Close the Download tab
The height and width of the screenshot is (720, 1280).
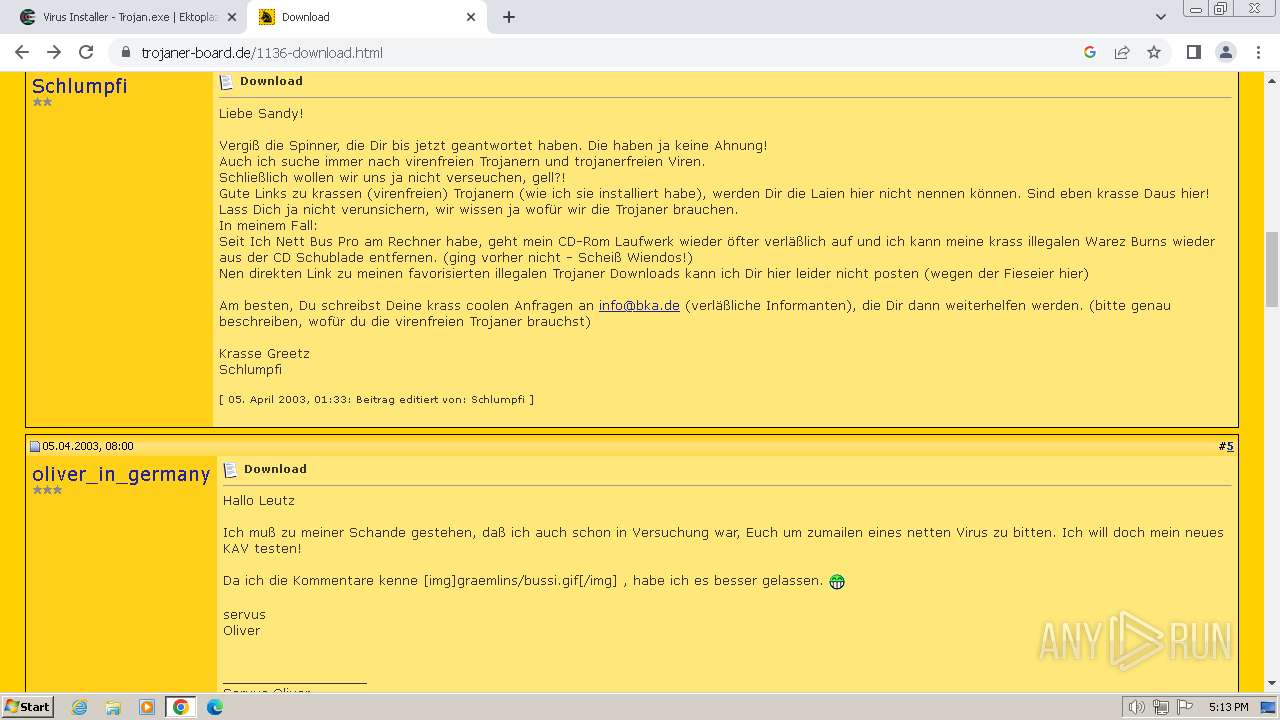(471, 17)
